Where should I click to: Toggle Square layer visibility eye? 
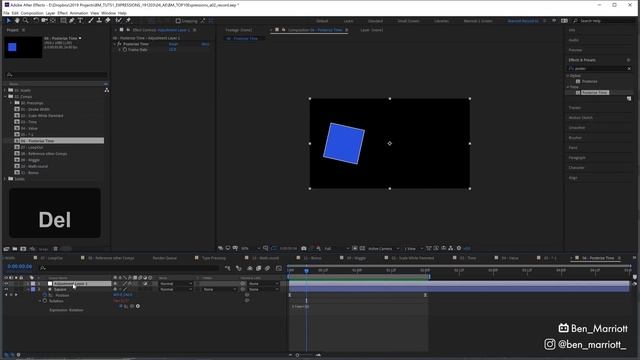6,289
